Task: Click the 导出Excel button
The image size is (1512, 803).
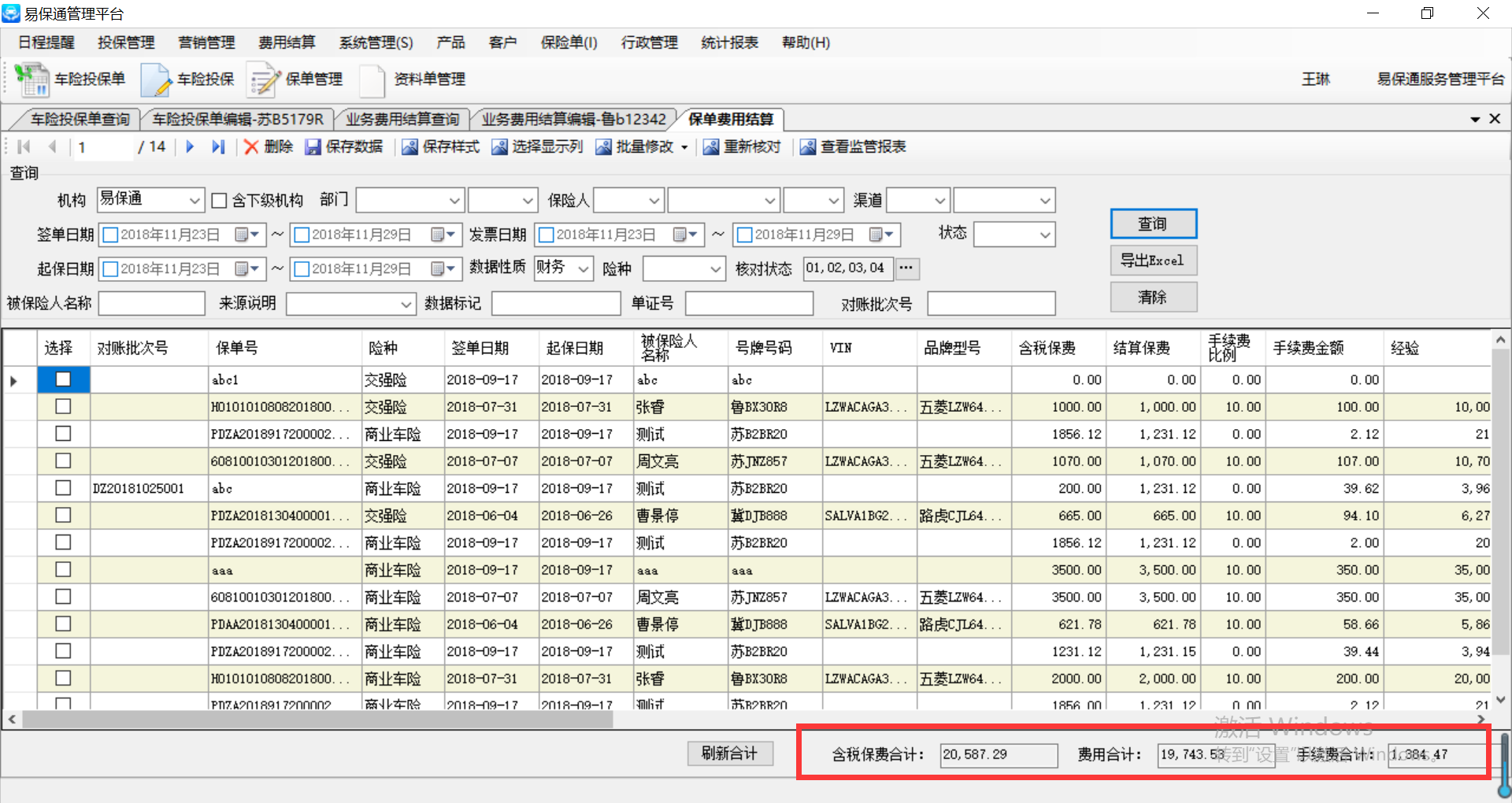Action: click(1153, 261)
